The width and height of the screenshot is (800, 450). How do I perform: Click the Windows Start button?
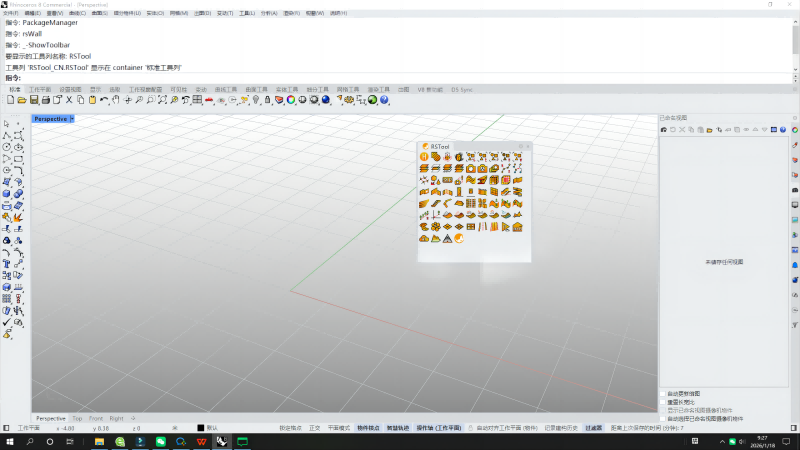[10, 441]
